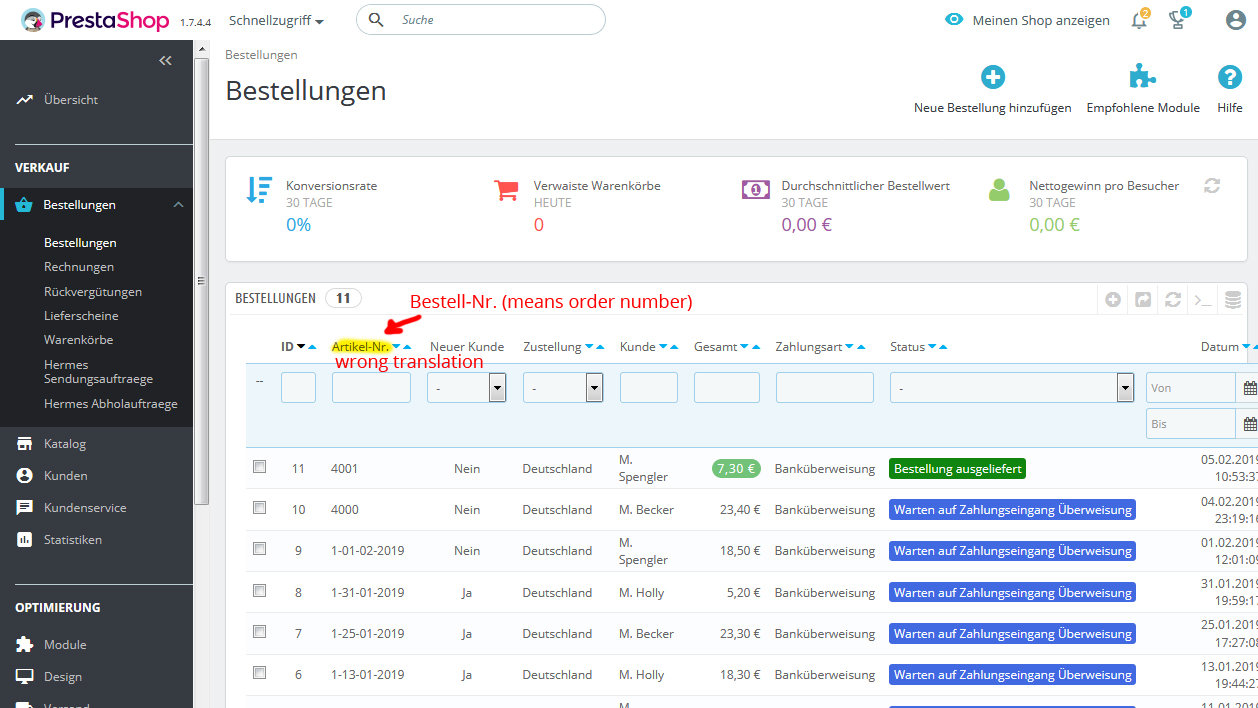The width and height of the screenshot is (1258, 708).
Task: Click the Konversionsrate KPI icon
Action: [259, 190]
